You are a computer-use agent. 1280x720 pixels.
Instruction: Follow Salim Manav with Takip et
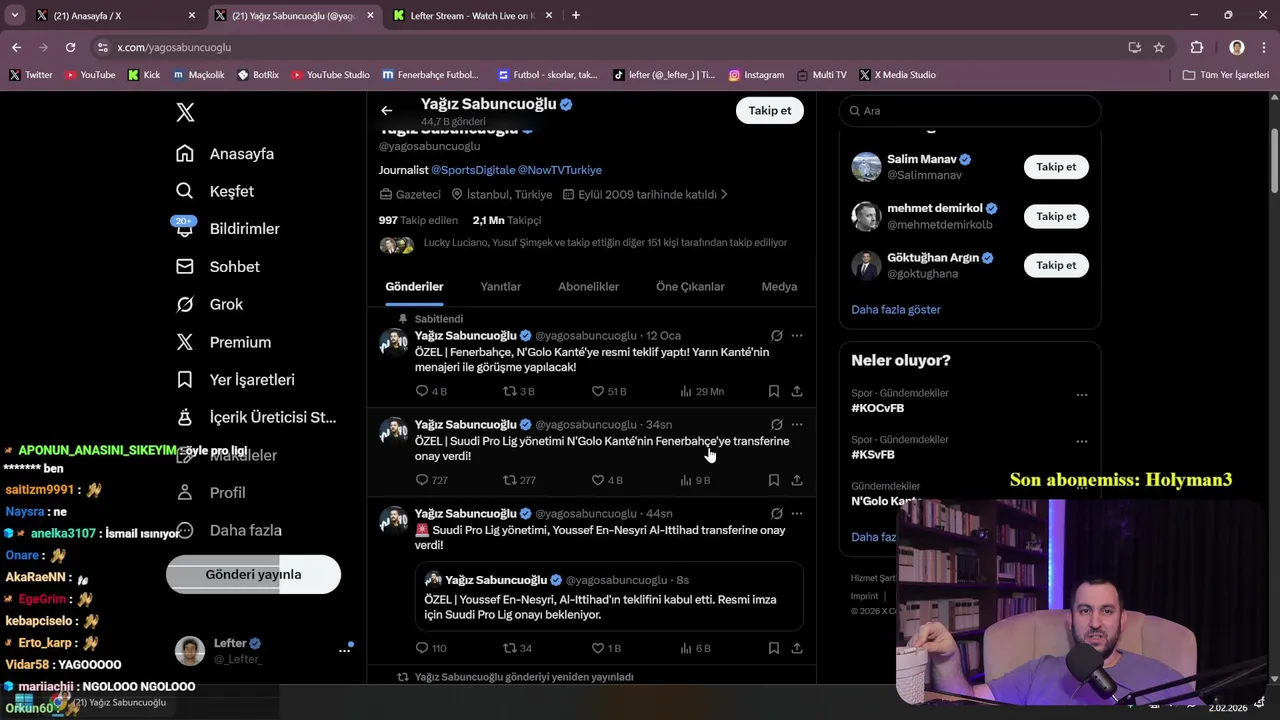point(1056,167)
